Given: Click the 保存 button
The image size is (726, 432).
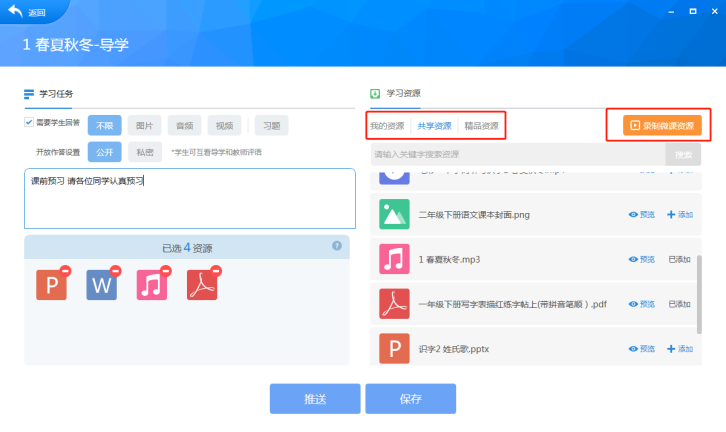Looking at the screenshot, I should [411, 399].
